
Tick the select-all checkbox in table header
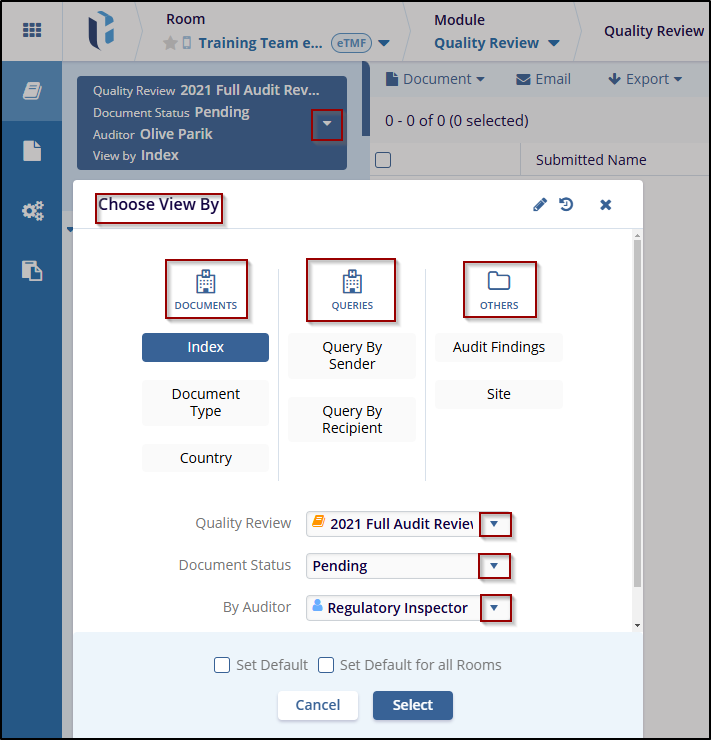383,160
